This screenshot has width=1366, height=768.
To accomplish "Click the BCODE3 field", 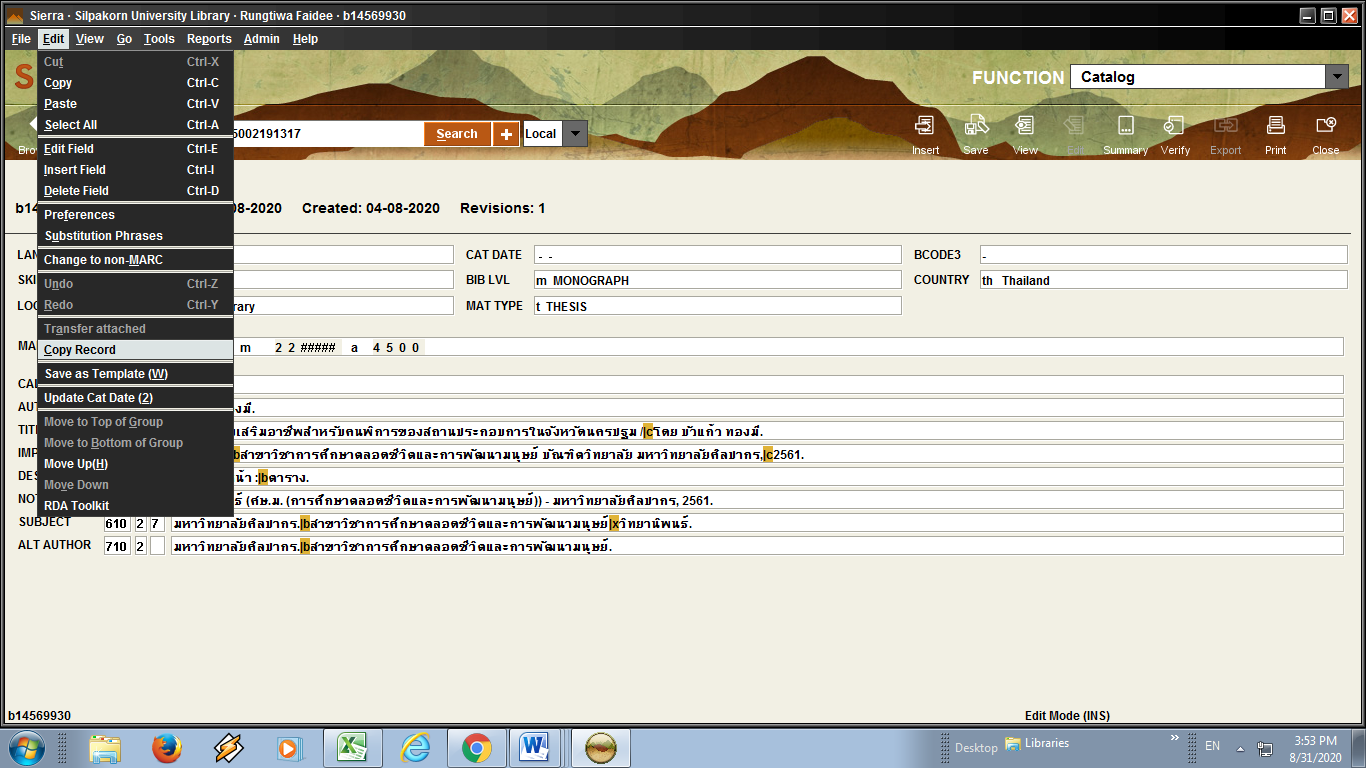I will (1163, 255).
